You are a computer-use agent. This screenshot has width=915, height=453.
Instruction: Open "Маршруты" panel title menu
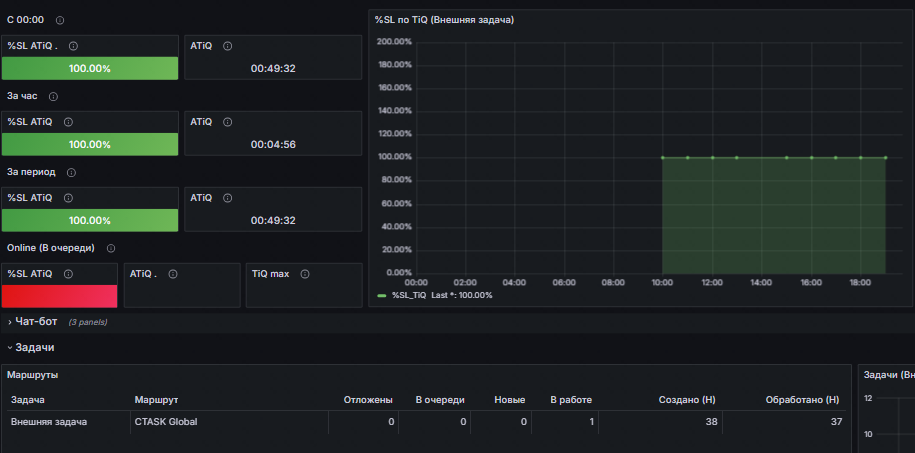[x=32, y=375]
